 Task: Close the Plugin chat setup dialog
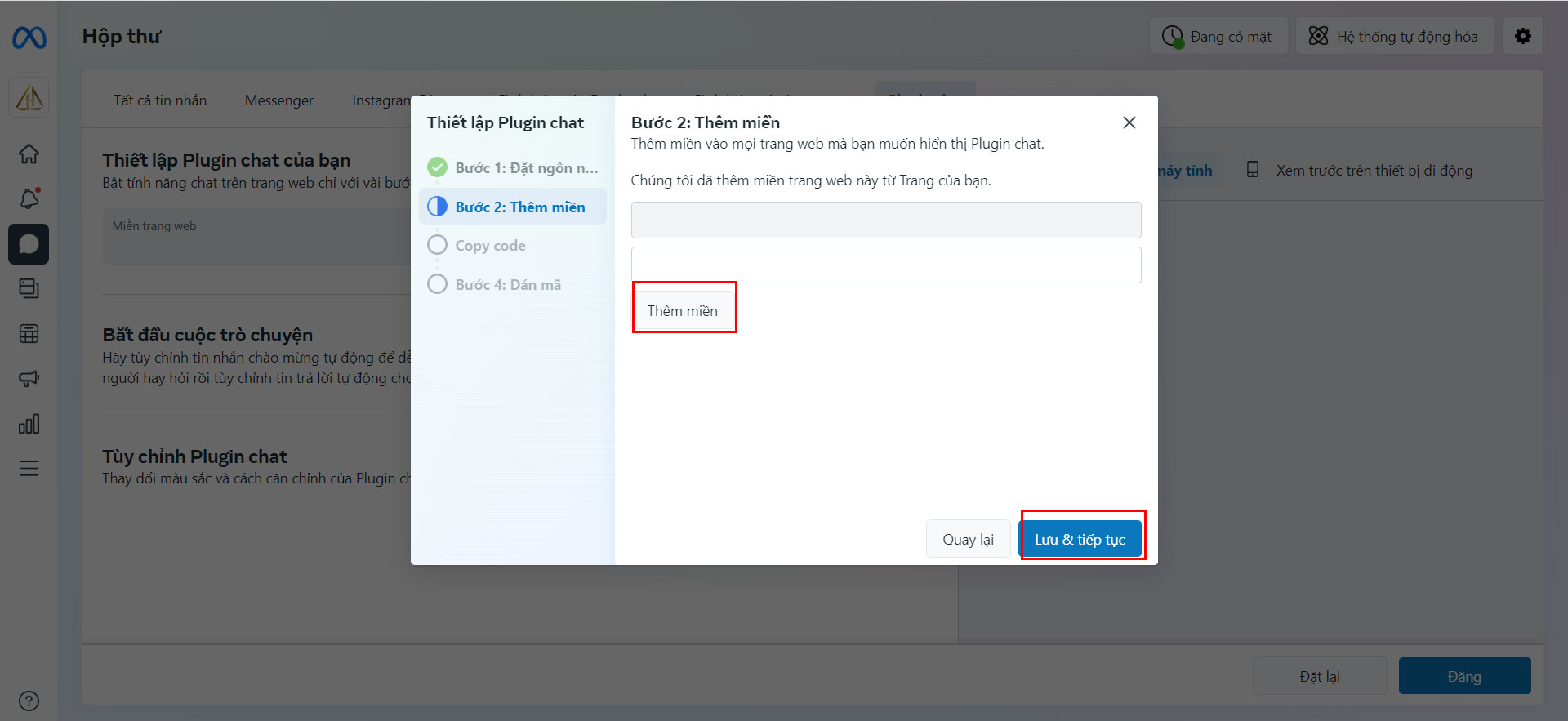coord(1129,122)
